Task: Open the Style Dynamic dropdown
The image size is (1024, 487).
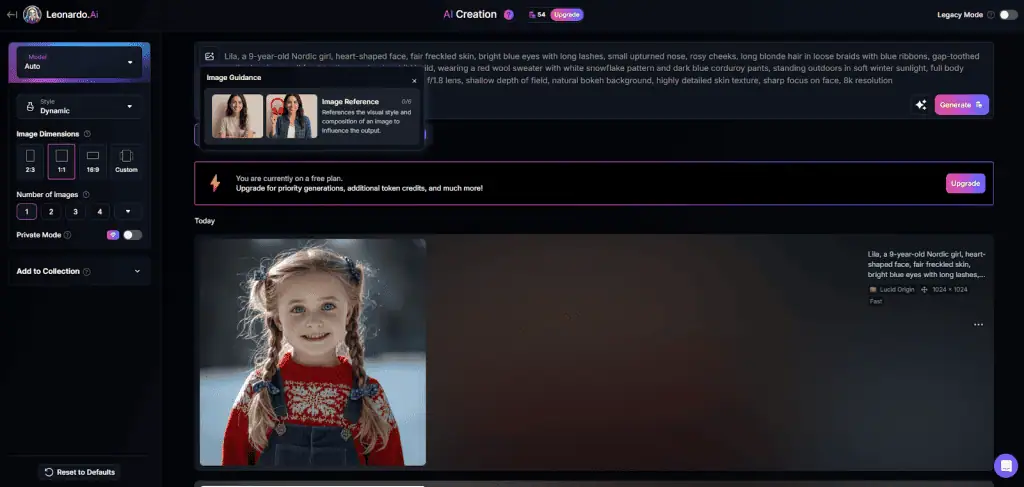Action: (x=79, y=106)
